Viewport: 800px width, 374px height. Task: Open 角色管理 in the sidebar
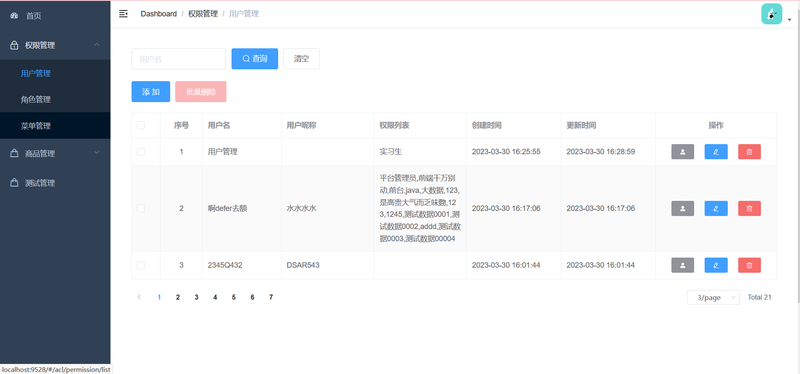(55, 99)
